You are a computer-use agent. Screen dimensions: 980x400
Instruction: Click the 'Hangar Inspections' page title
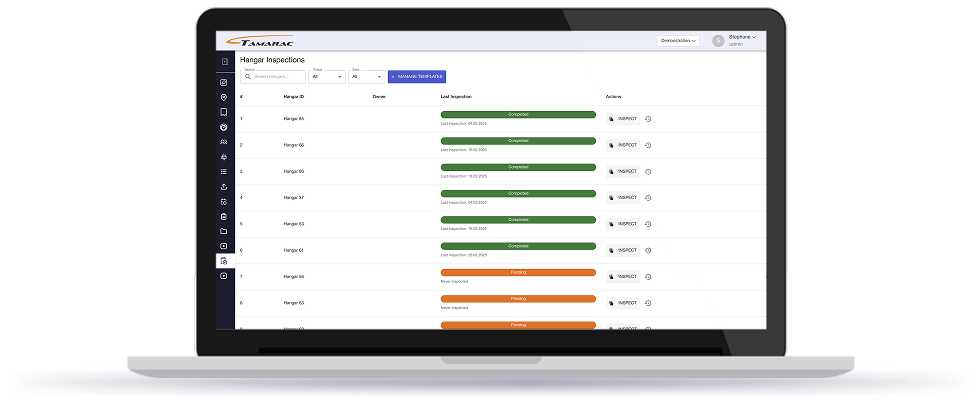coord(272,60)
